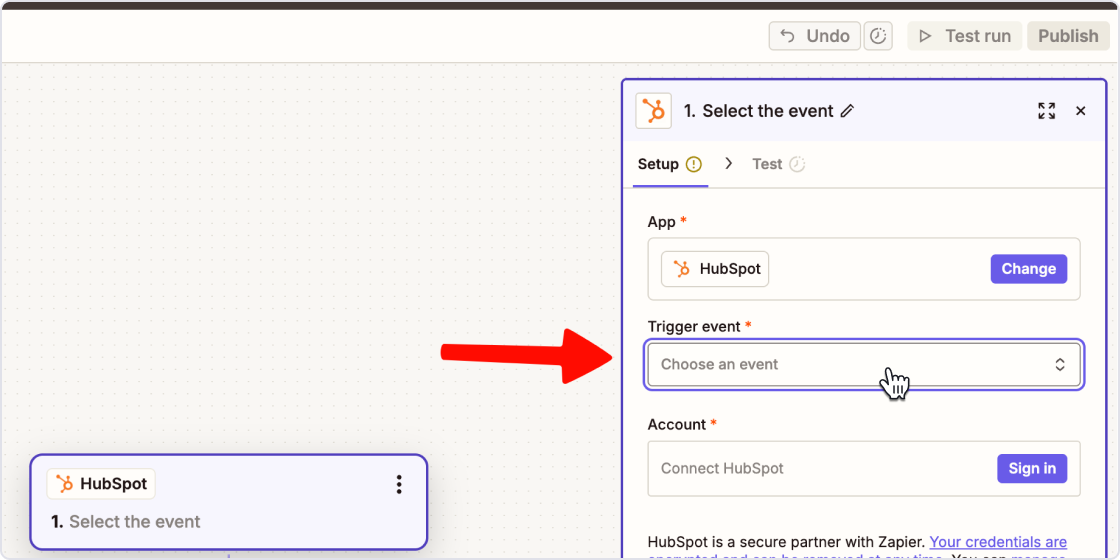The width and height of the screenshot is (1120, 560).
Task: Switch to the Setup tab
Action: [670, 164]
